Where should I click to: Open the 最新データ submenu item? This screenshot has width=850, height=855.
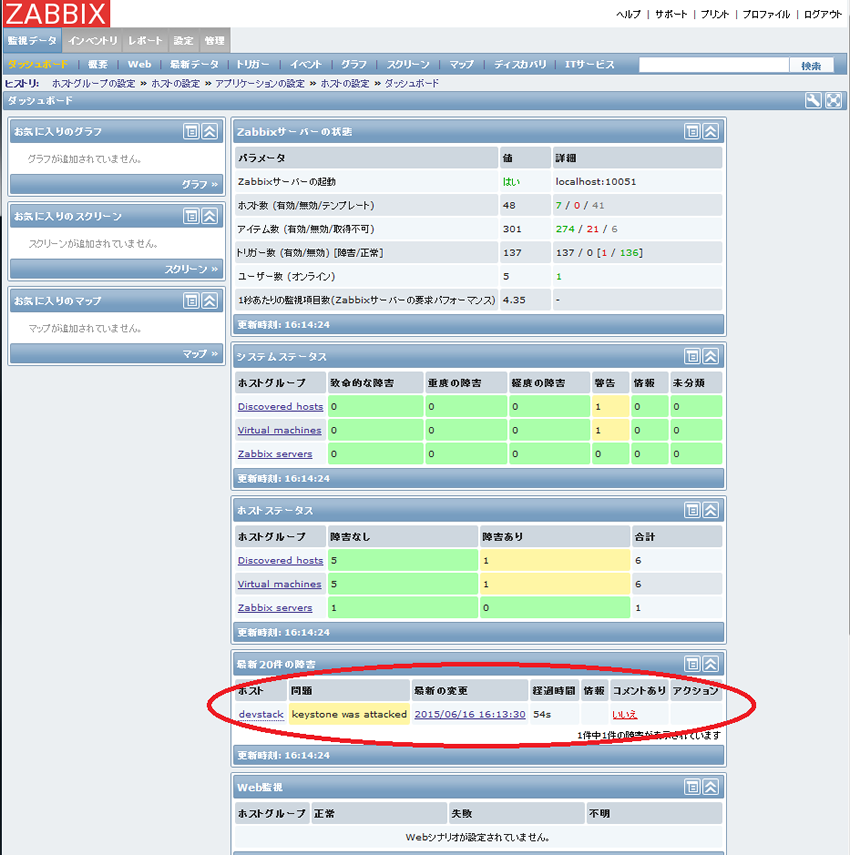194,64
